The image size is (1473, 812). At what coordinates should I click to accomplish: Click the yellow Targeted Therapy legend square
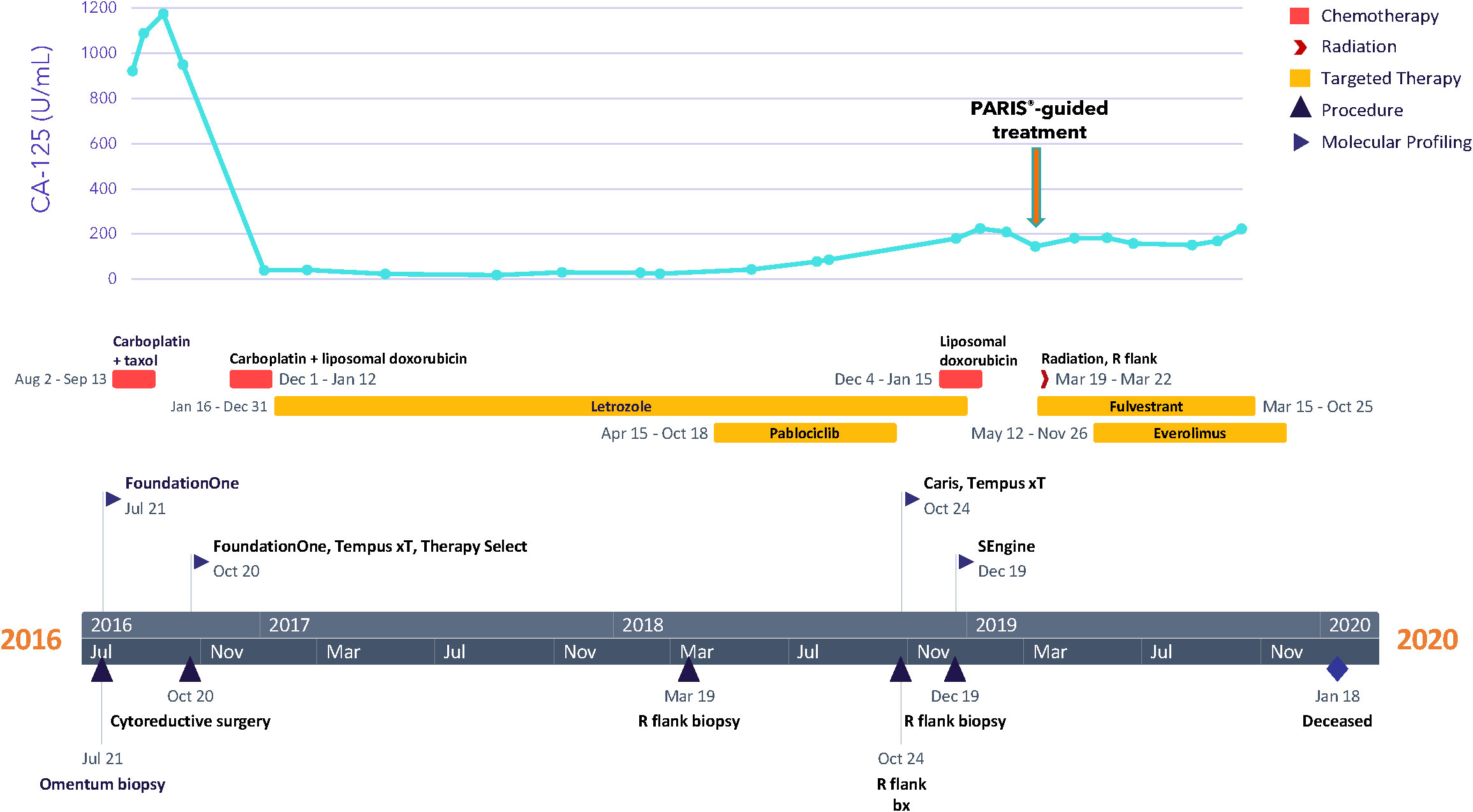tap(1299, 78)
